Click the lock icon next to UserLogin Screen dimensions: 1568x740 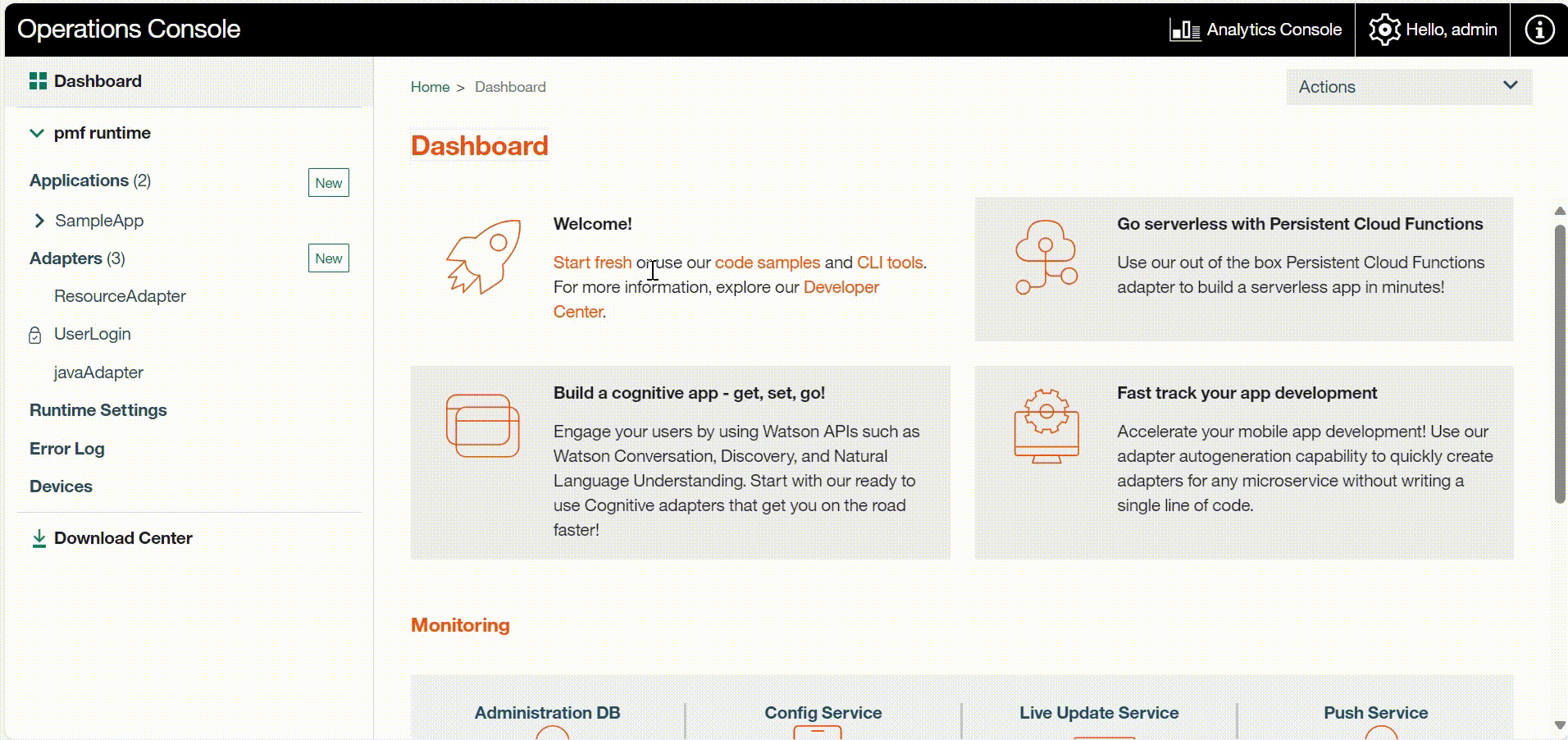[34, 335]
